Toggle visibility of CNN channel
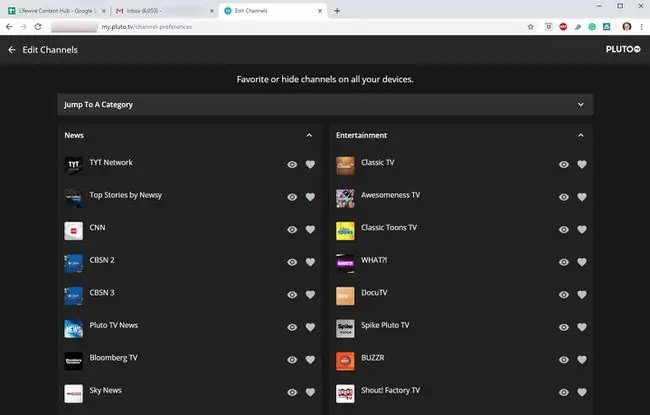650x415 pixels. [x=292, y=230]
